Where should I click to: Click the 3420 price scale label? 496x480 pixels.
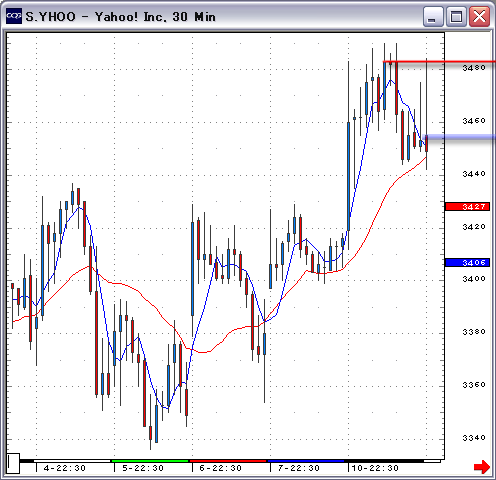[x=474, y=227]
